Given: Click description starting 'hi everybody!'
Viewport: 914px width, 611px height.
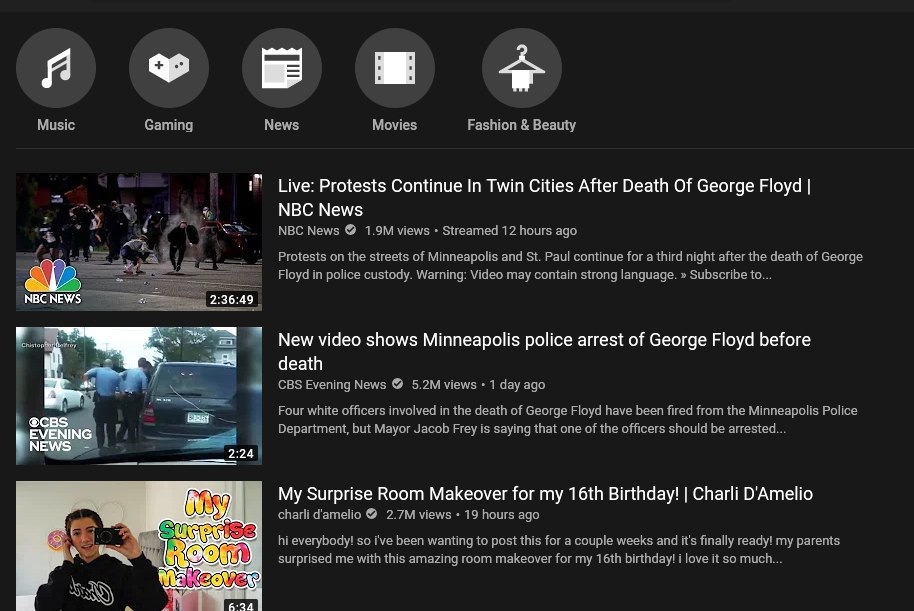Looking at the screenshot, I should pos(559,549).
